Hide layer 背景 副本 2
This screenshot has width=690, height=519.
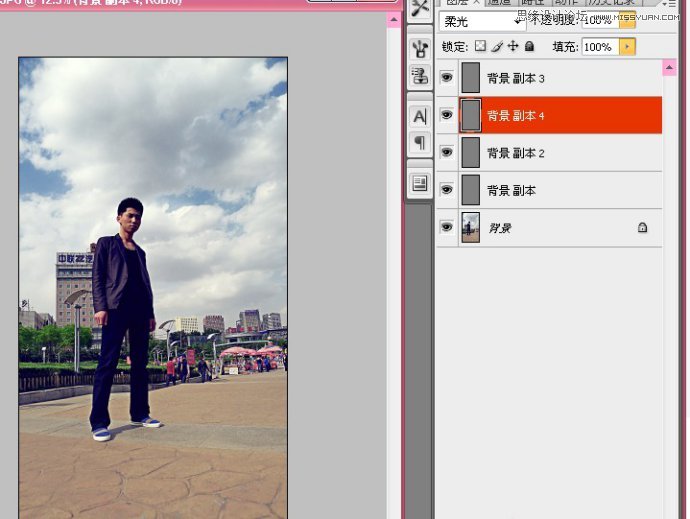tap(447, 152)
